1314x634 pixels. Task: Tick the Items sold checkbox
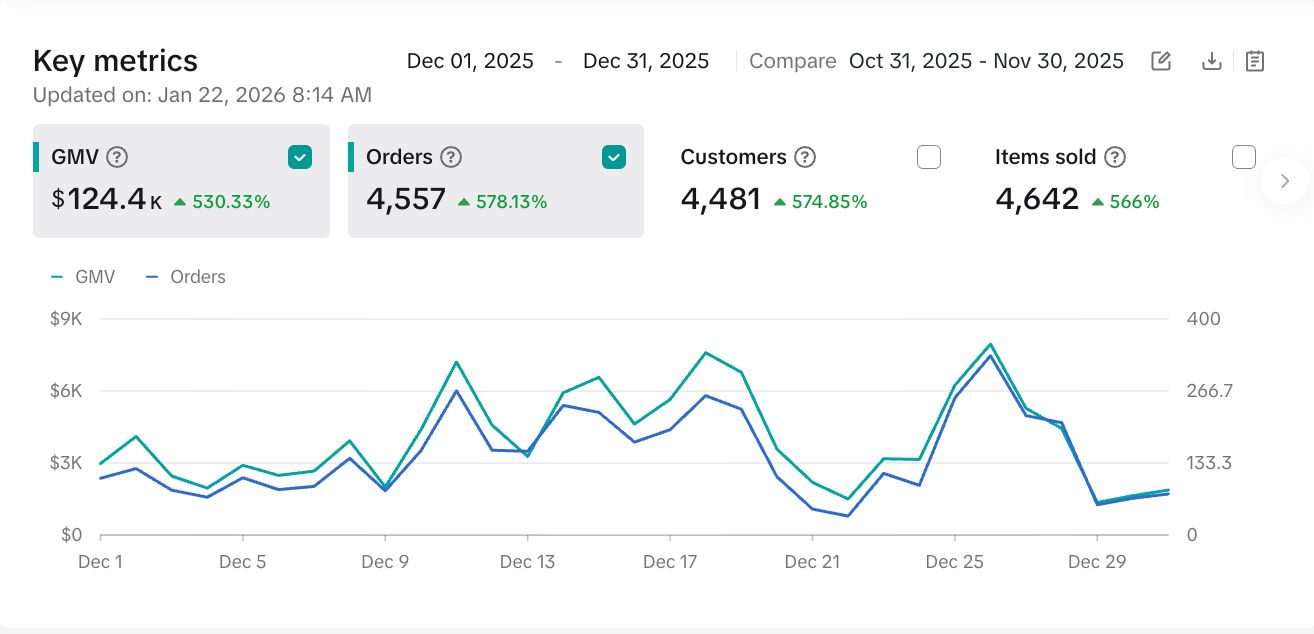pos(1243,157)
